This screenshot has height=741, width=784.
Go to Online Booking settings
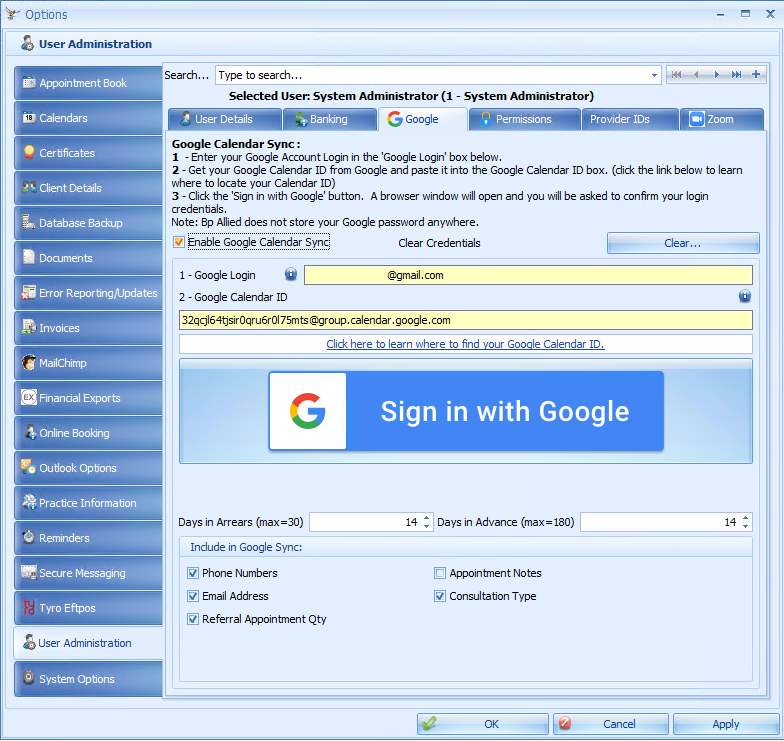click(x=88, y=433)
